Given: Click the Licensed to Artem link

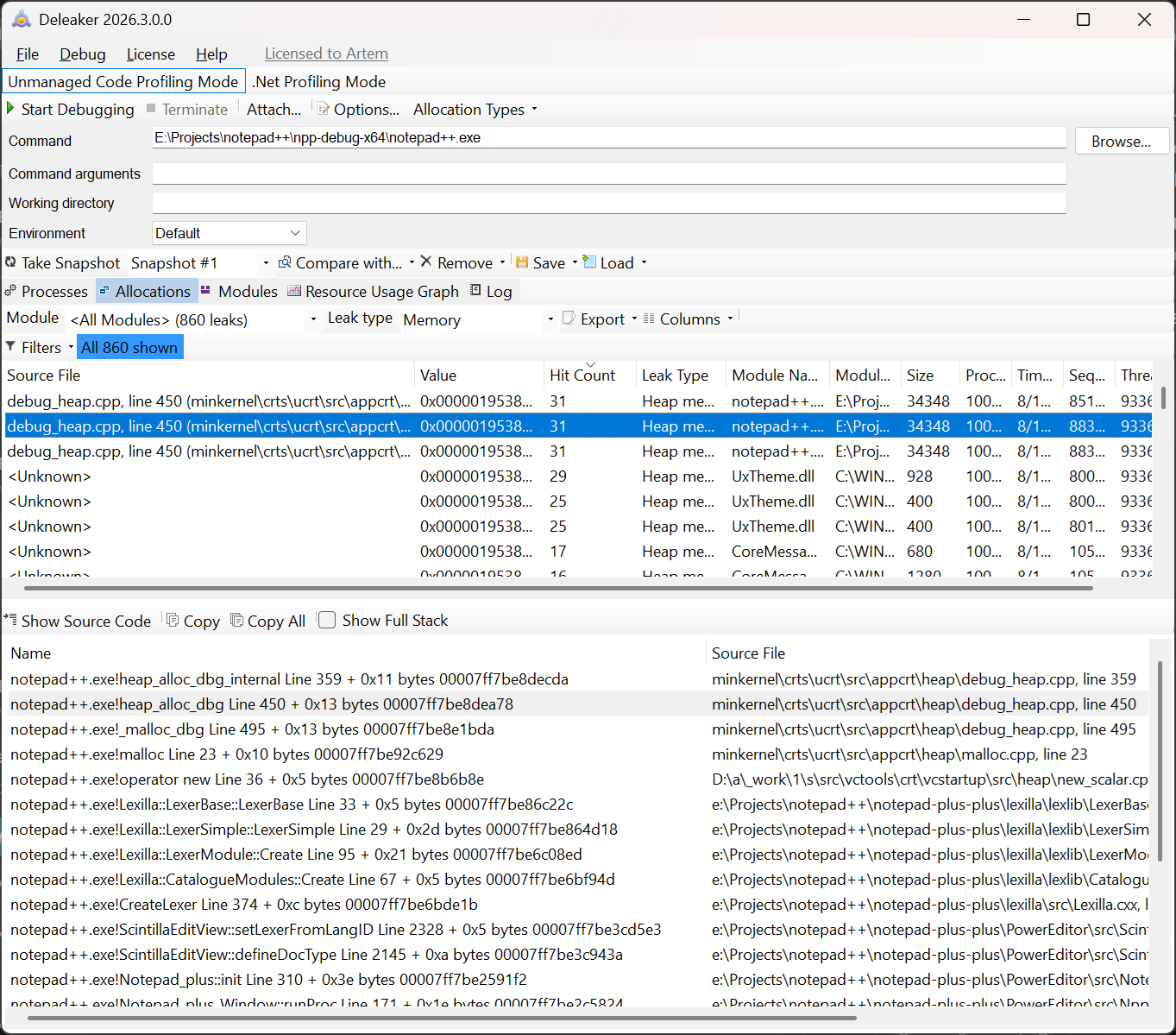Looking at the screenshot, I should (x=326, y=54).
